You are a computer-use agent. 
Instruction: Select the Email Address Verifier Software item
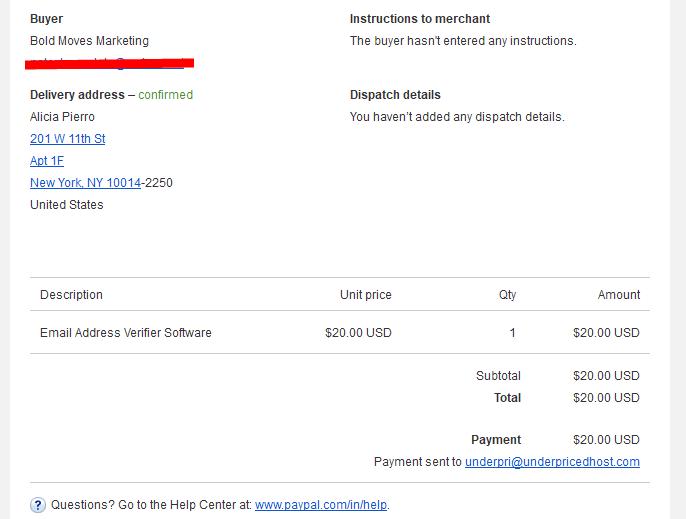(126, 333)
